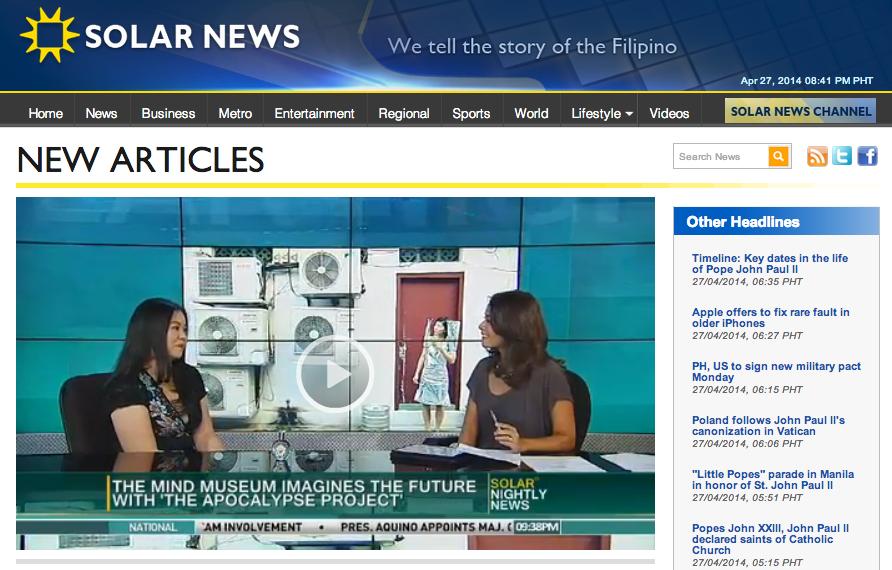Screen dimensions: 892x570
Task: Go to the Business section
Action: pos(168,113)
